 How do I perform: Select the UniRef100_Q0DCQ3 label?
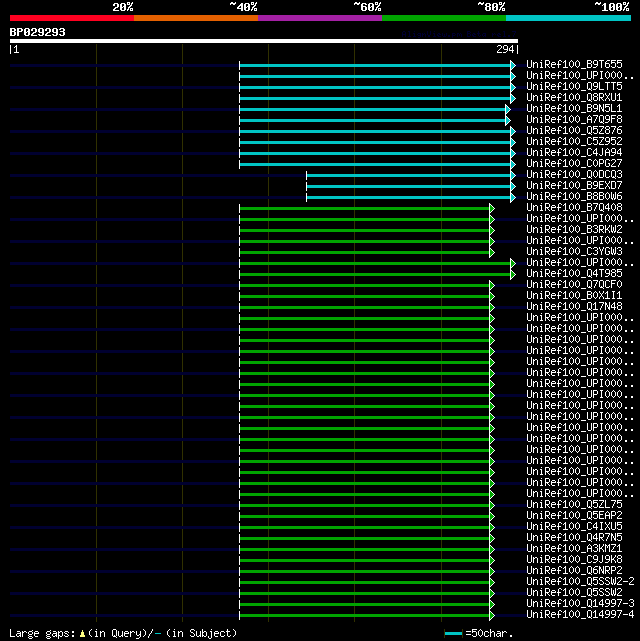pyautogui.click(x=574, y=175)
